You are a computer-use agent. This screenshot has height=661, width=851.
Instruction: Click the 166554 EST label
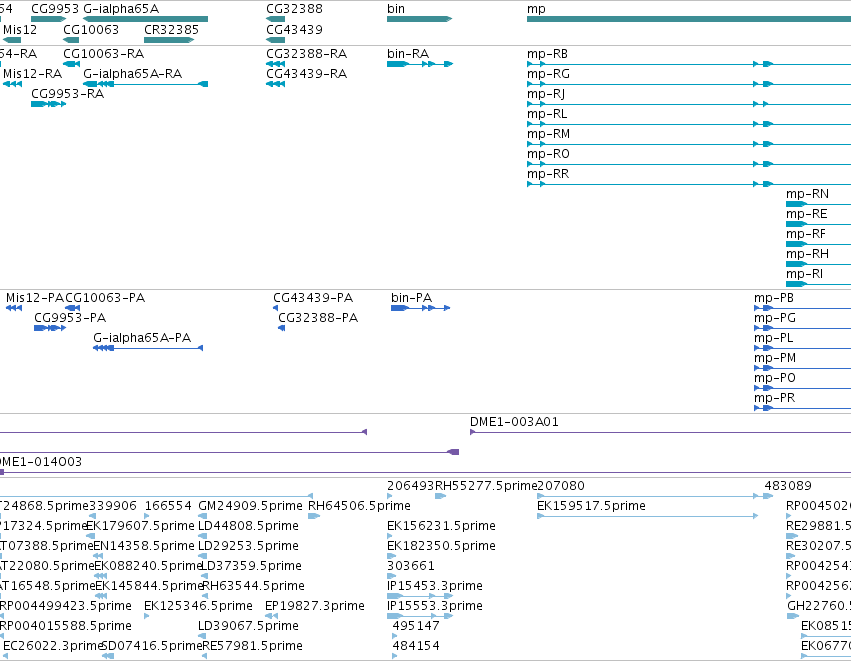[168, 506]
